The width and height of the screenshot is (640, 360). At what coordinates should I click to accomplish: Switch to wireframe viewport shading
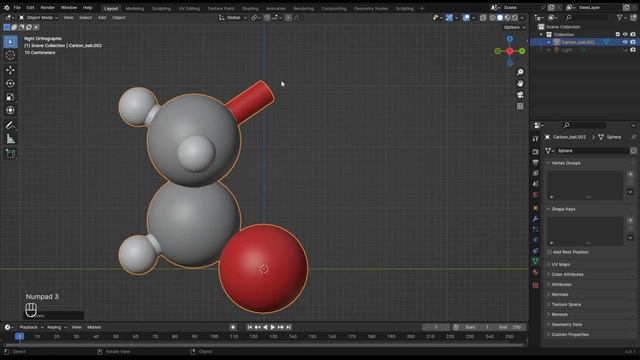[x=493, y=18]
